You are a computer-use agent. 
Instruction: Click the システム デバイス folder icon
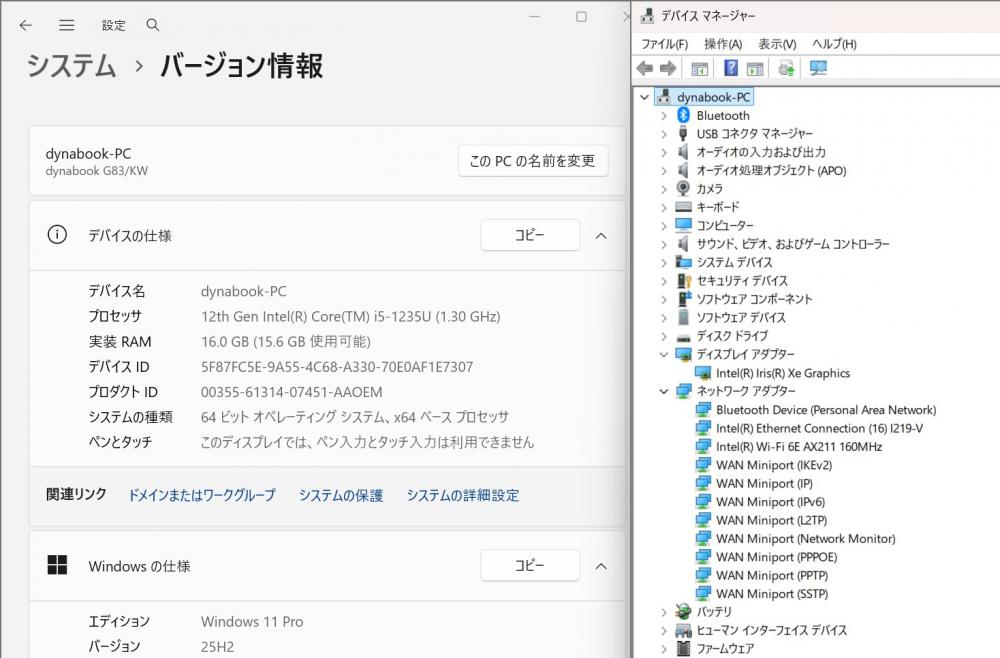click(683, 262)
